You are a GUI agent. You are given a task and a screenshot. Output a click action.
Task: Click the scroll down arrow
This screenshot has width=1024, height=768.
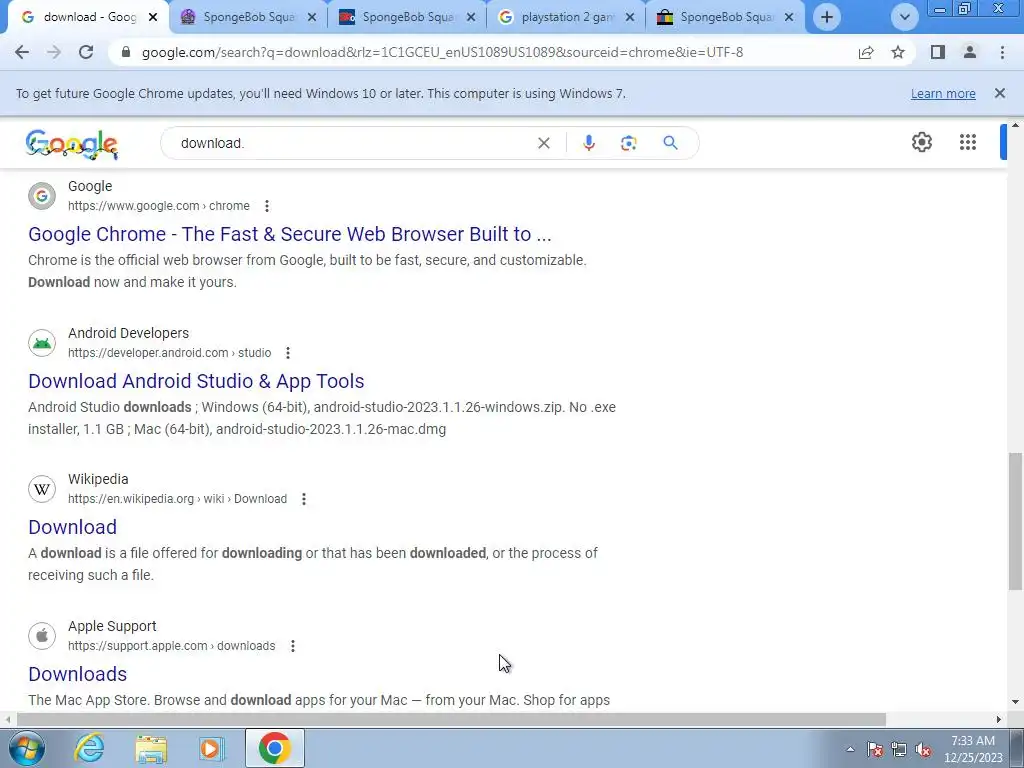(1015, 703)
